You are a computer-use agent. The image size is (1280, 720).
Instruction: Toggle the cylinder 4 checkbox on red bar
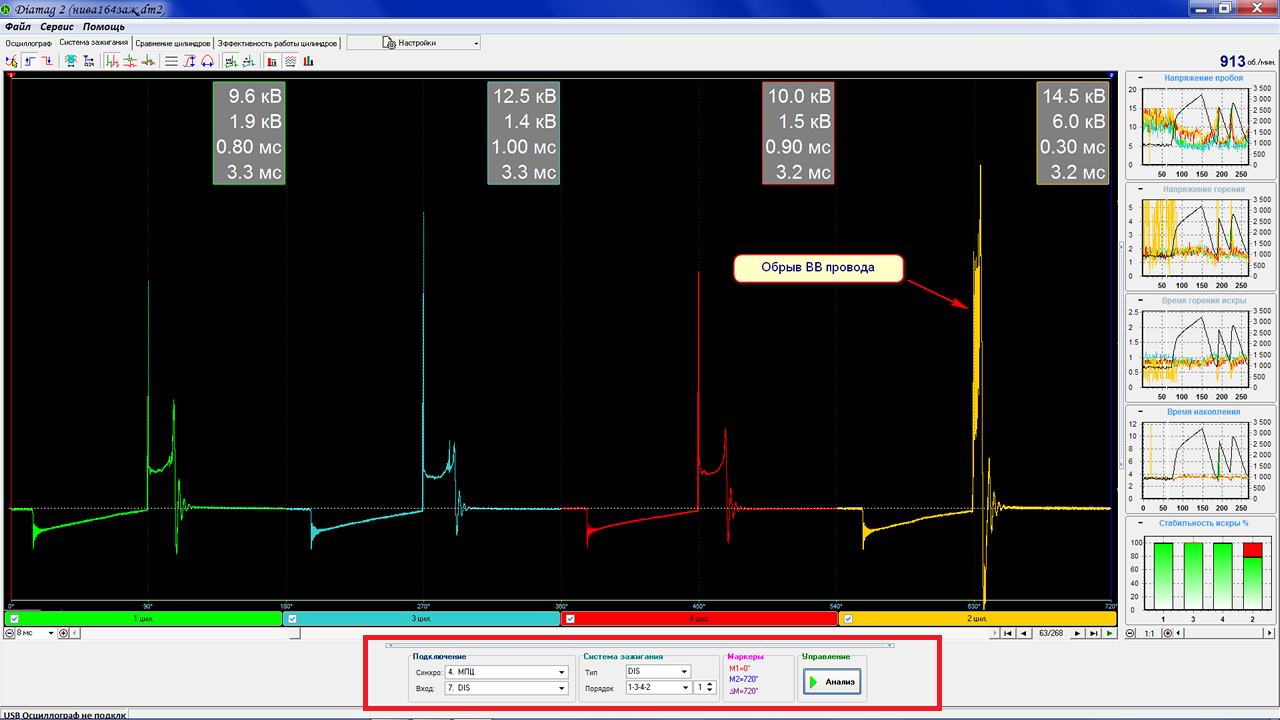570,619
